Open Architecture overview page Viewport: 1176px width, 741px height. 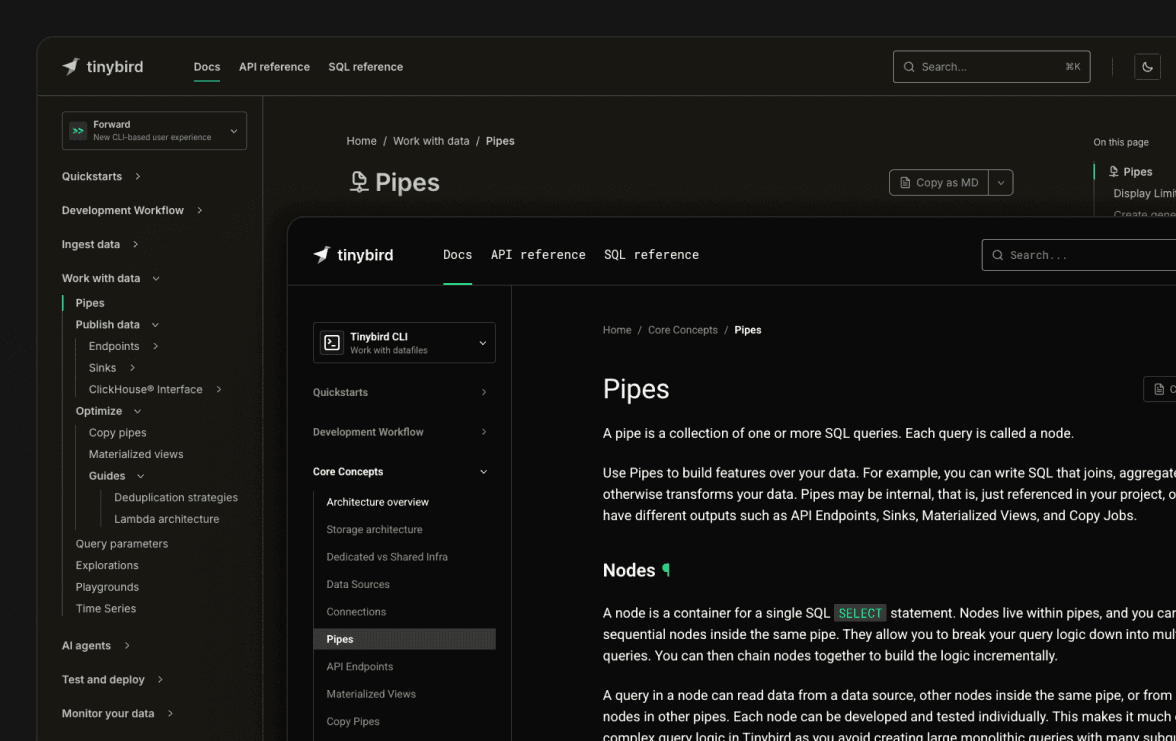coord(377,502)
